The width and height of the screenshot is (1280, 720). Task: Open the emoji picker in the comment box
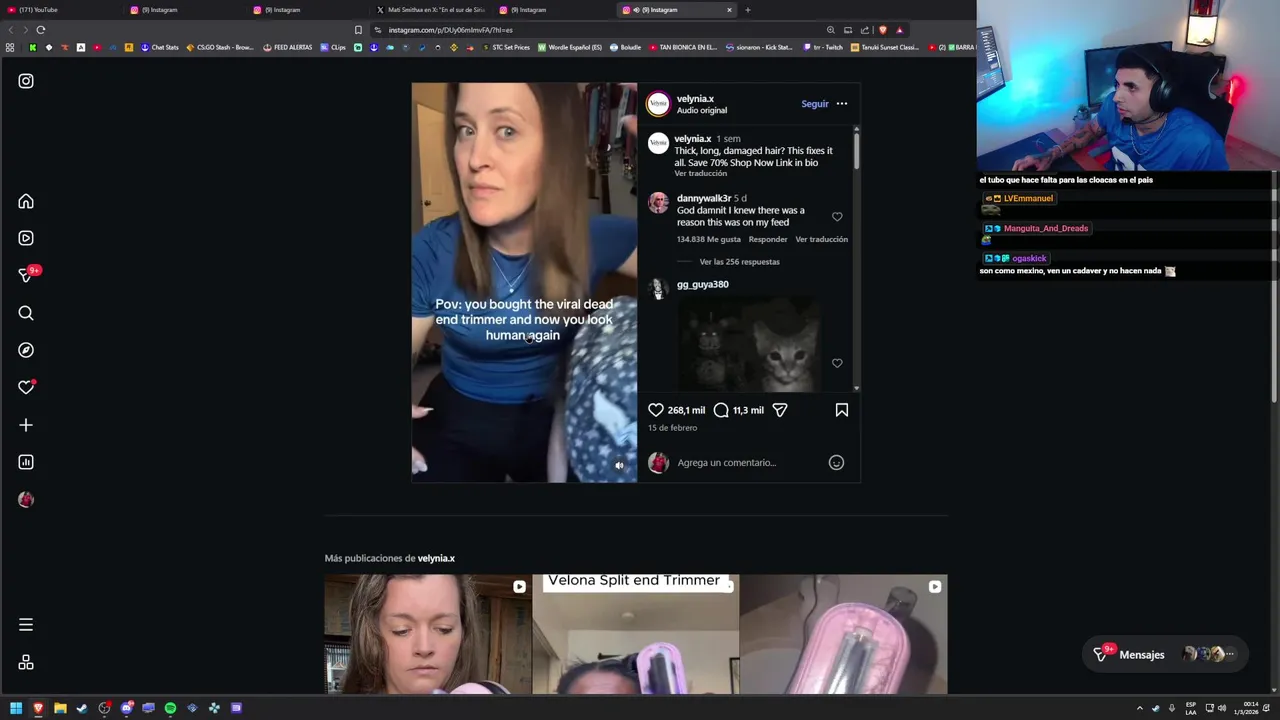836,462
